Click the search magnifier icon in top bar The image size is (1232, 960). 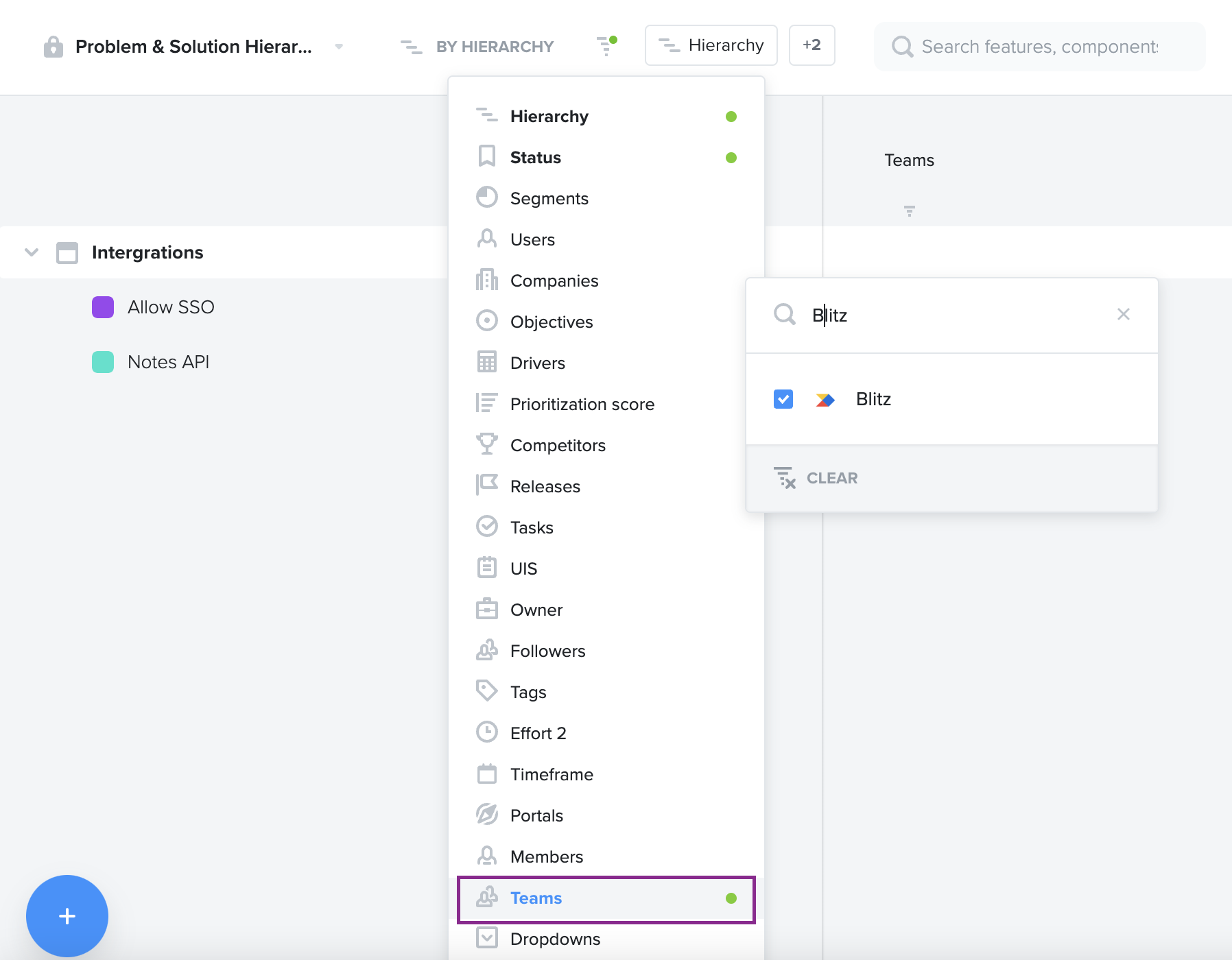pyautogui.click(x=902, y=47)
